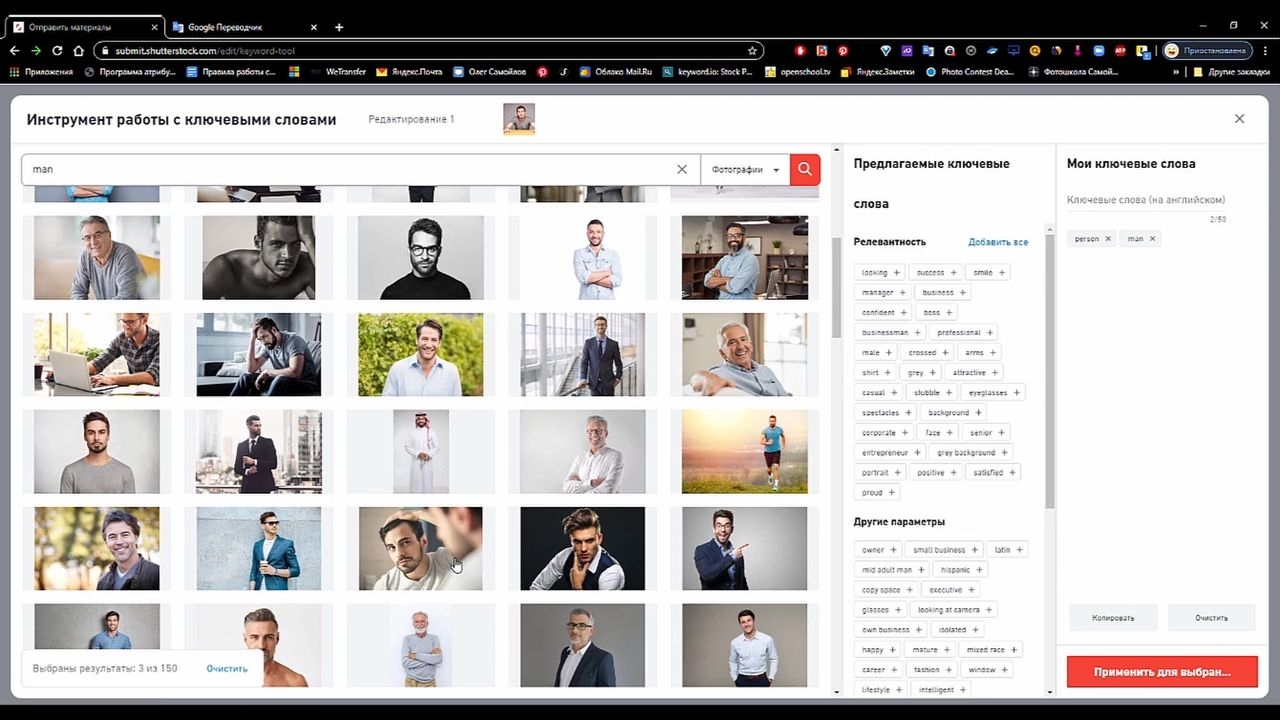1280x720 pixels.
Task: Add the suggested keyword 'businessman'
Action: (892, 333)
